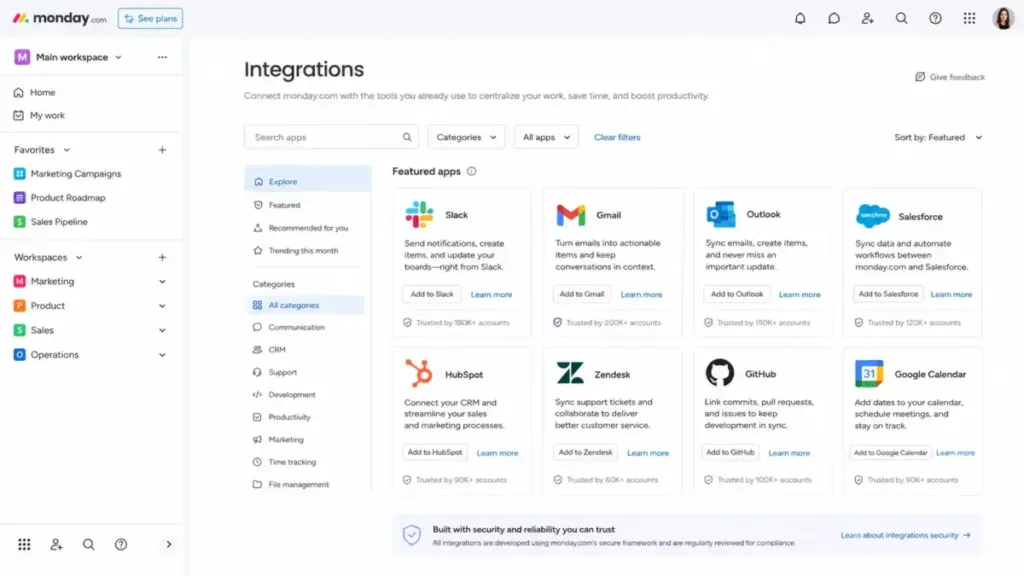Viewport: 1024px width, 576px height.
Task: Click the See plans button
Action: pos(150,18)
